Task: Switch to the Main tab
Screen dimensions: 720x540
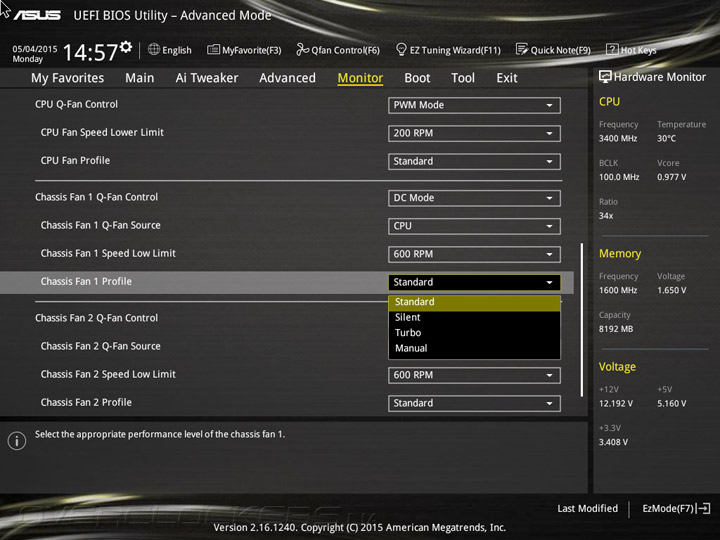Action: pos(140,78)
